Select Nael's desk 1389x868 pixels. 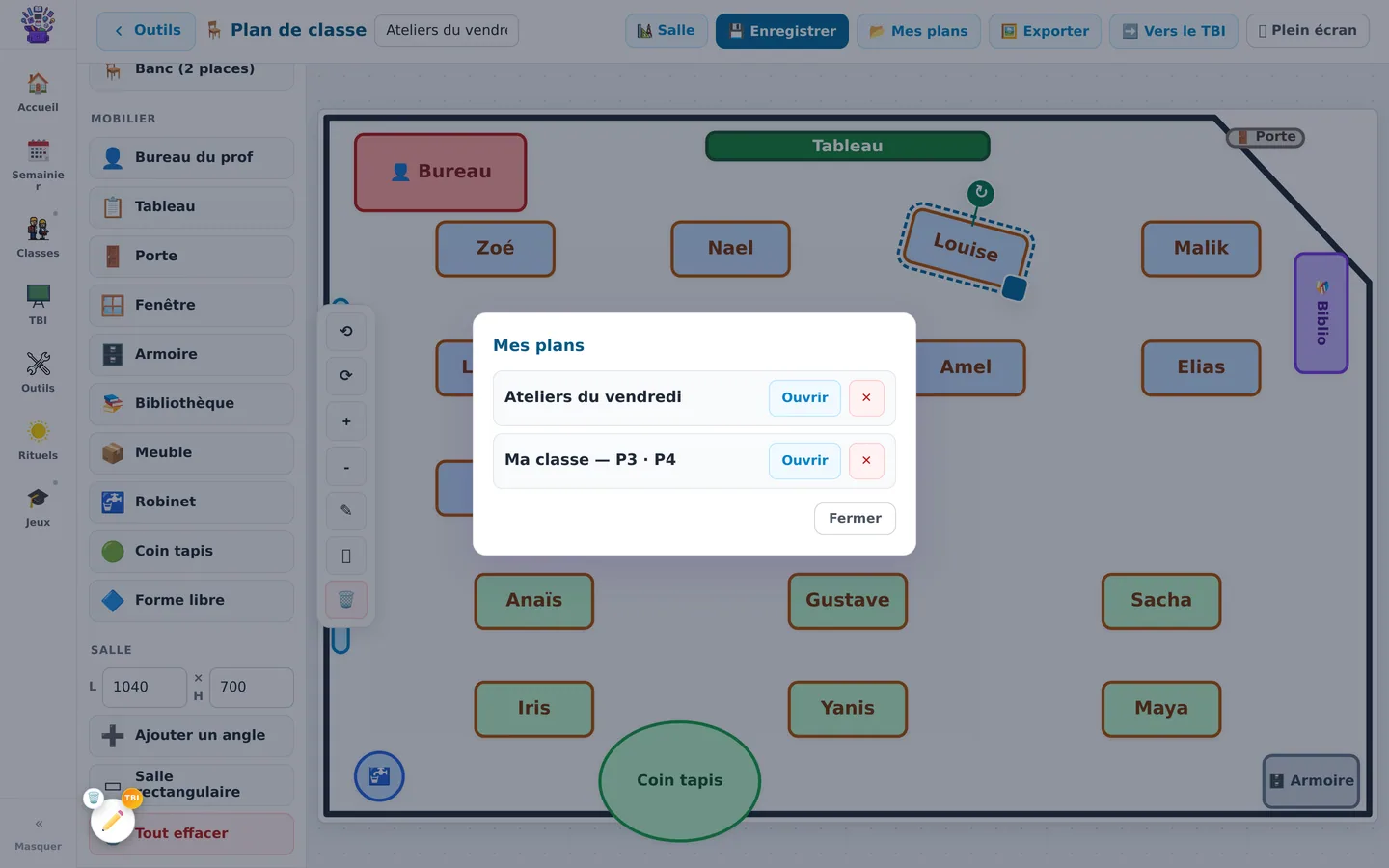[730, 249]
